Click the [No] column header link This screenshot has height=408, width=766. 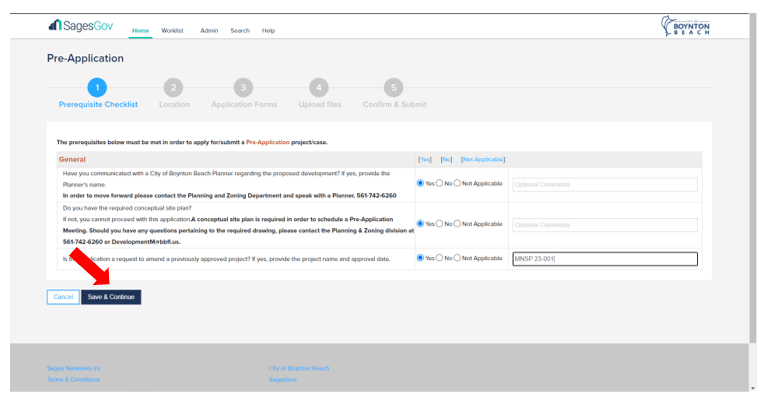(x=446, y=159)
